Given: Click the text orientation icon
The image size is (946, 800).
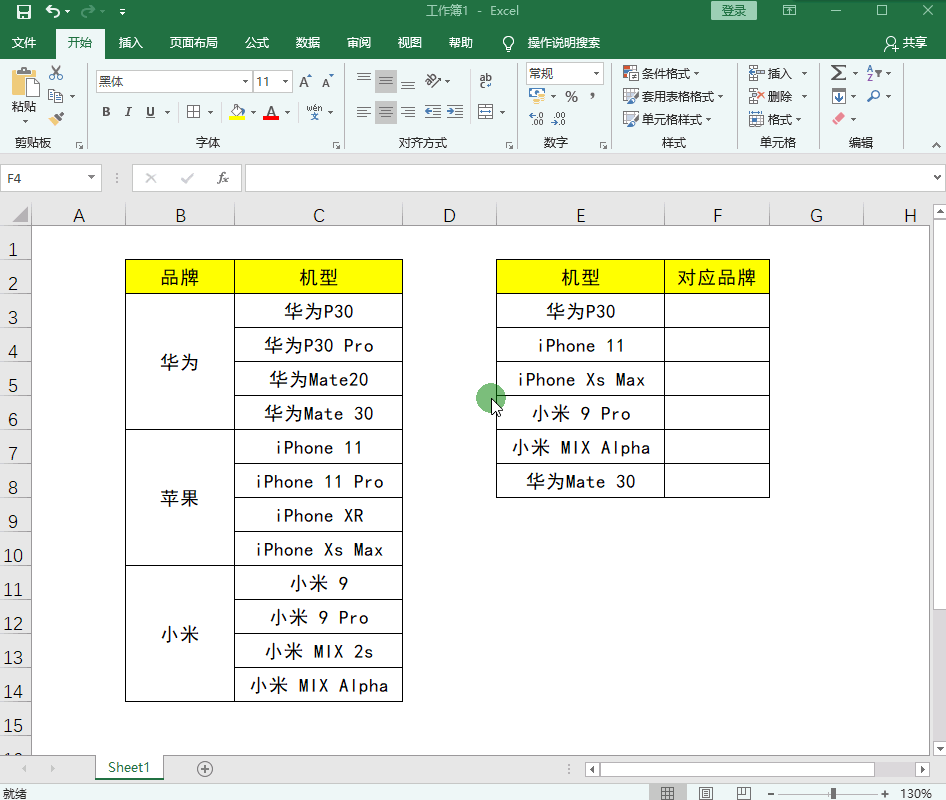Looking at the screenshot, I should (x=433, y=80).
